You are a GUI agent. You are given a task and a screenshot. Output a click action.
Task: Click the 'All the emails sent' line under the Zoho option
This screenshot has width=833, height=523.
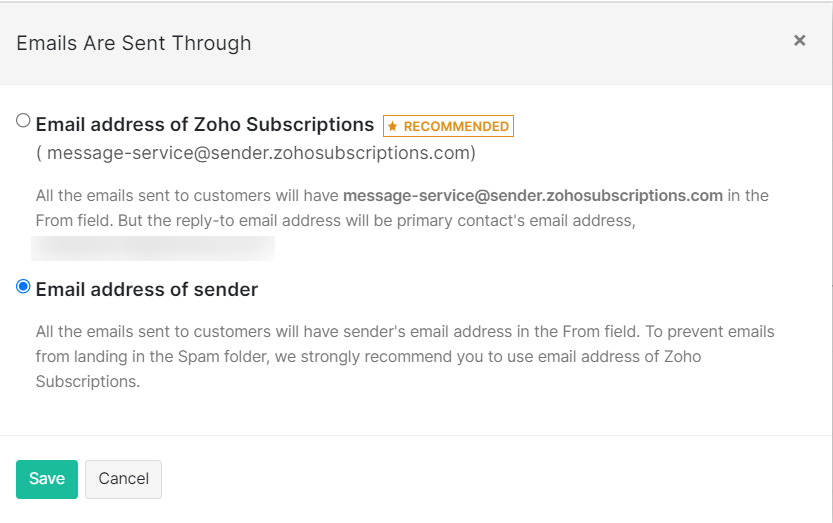[x=188, y=195]
